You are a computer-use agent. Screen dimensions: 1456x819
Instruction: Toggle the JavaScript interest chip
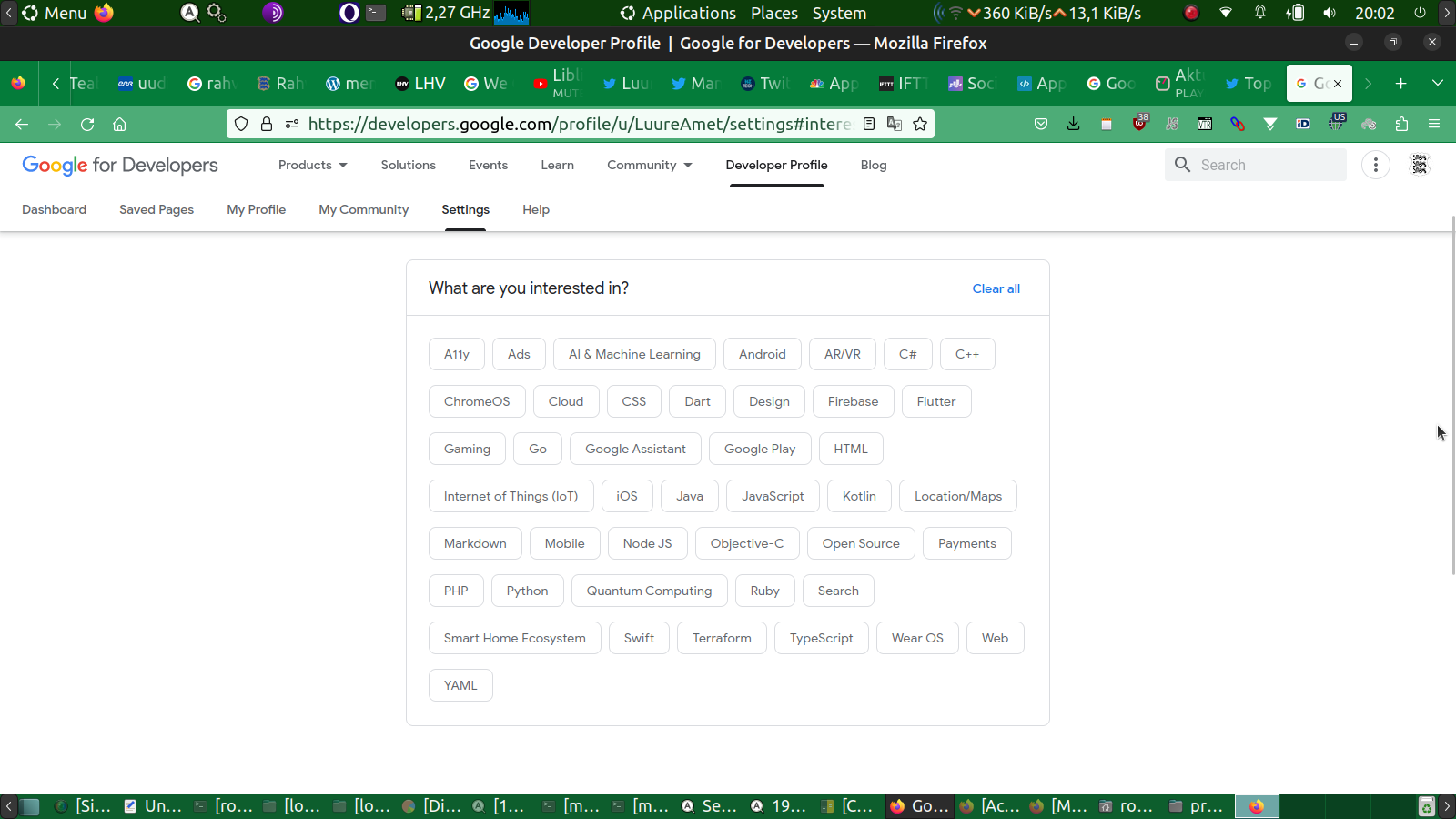(773, 496)
